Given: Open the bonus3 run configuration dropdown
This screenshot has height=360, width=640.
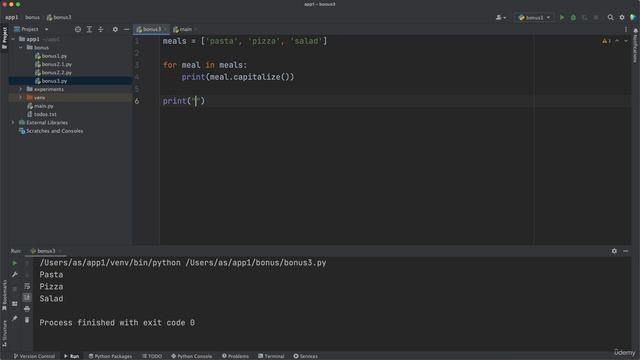Looking at the screenshot, I should pyautogui.click(x=534, y=18).
